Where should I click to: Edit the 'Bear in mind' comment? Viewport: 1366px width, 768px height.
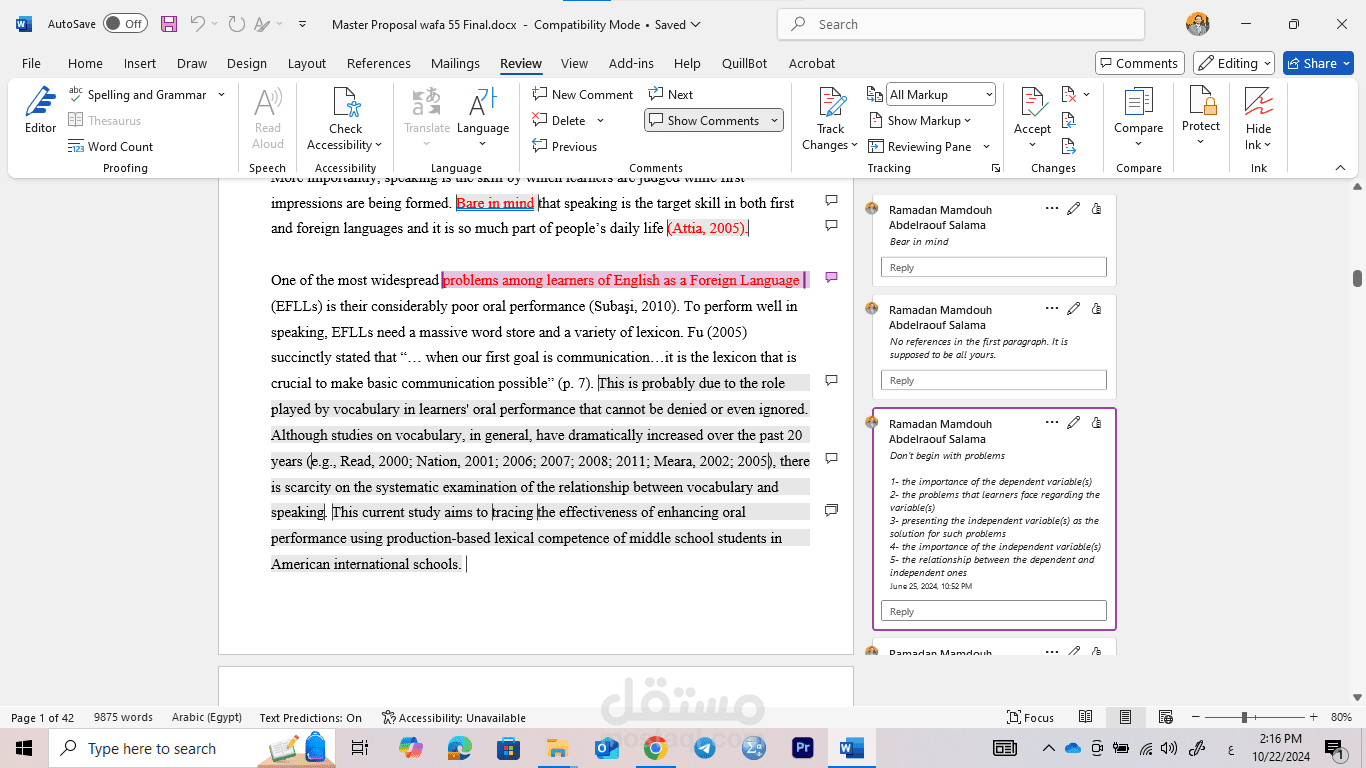pyautogui.click(x=1073, y=209)
